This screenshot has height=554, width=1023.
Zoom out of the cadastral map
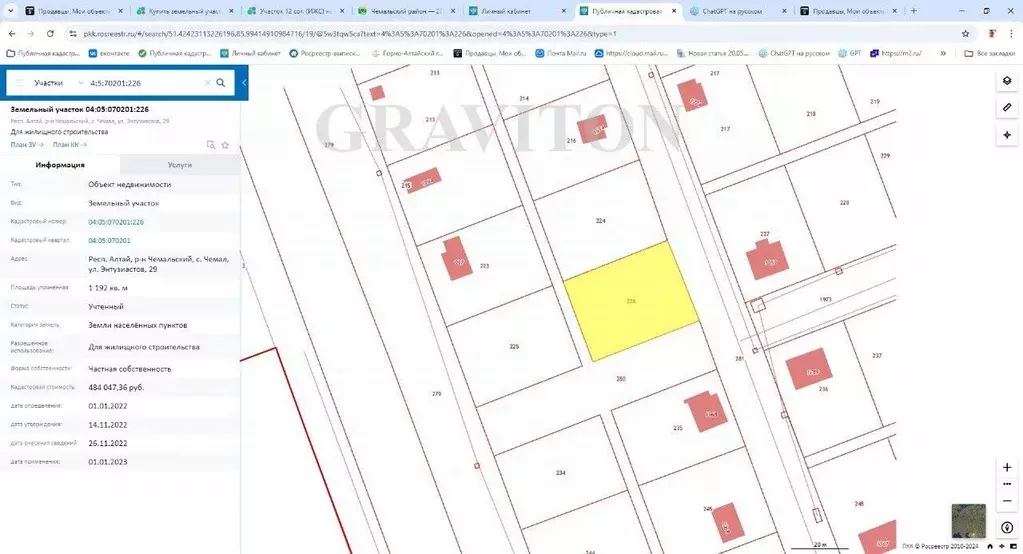click(x=1007, y=500)
